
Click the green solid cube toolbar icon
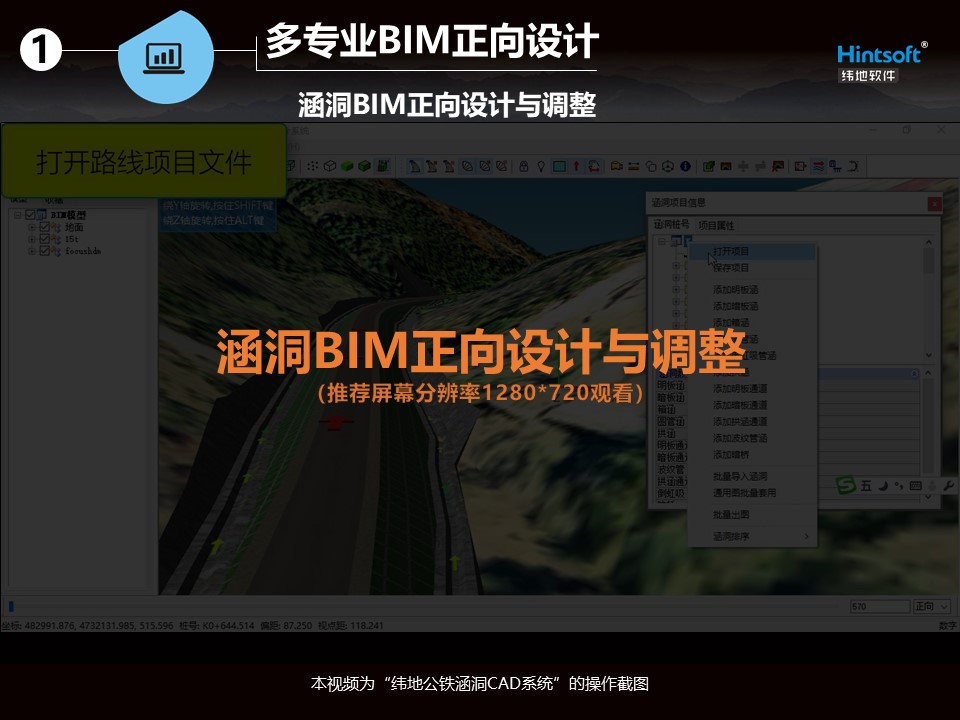point(347,166)
